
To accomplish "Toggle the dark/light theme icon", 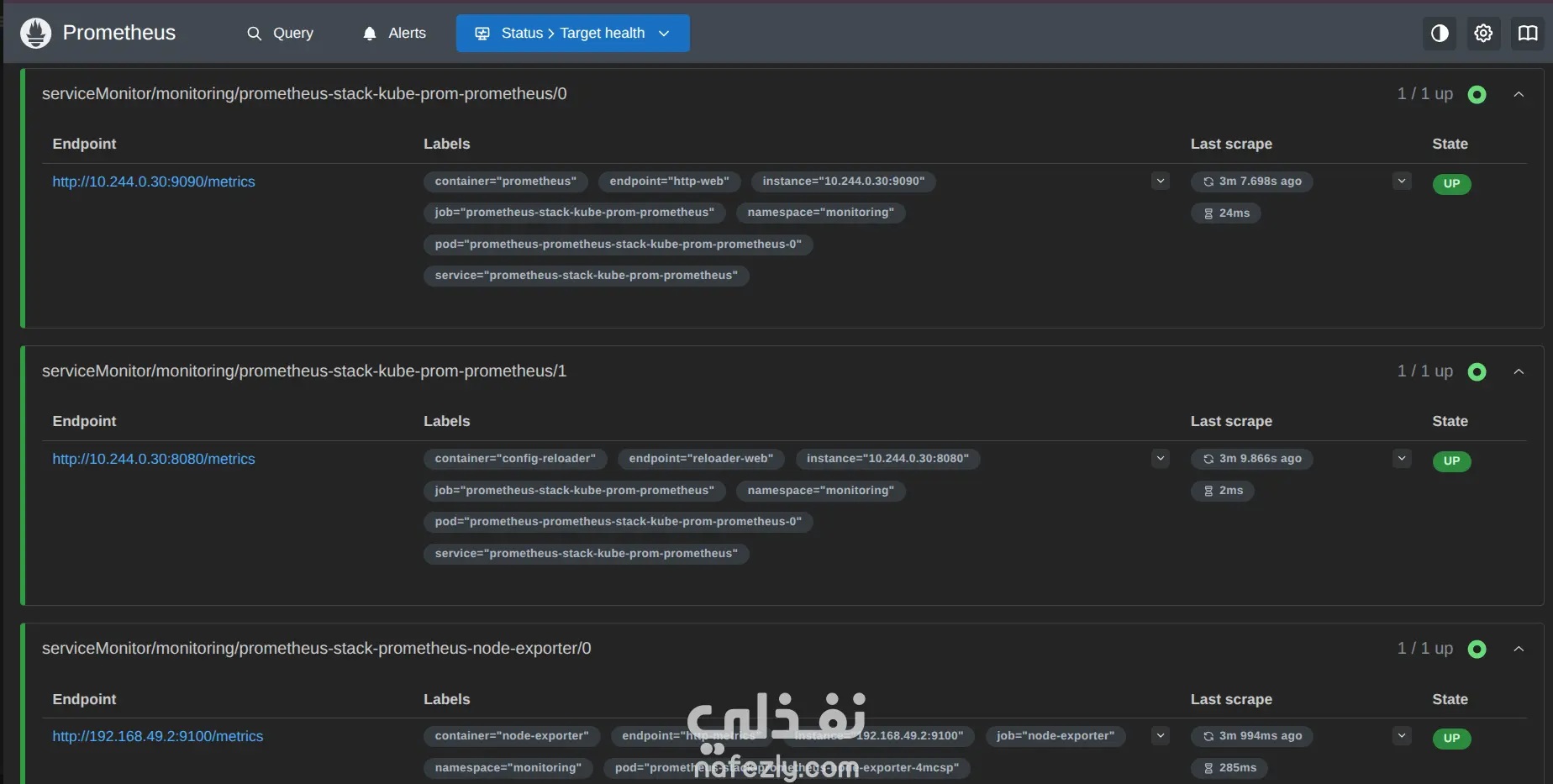I will point(1440,33).
